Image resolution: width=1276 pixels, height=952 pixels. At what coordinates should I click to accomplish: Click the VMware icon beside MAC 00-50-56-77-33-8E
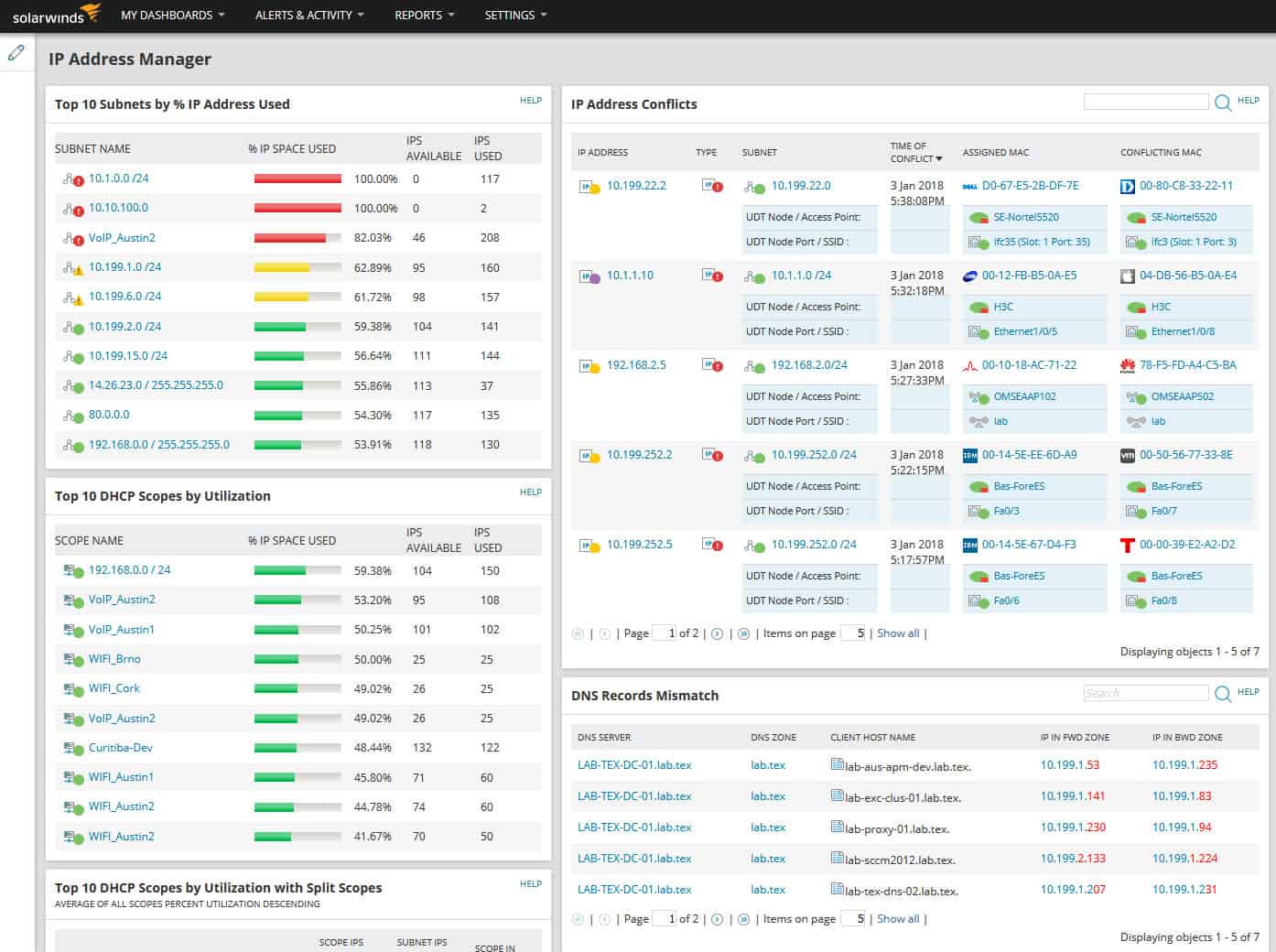click(1128, 454)
